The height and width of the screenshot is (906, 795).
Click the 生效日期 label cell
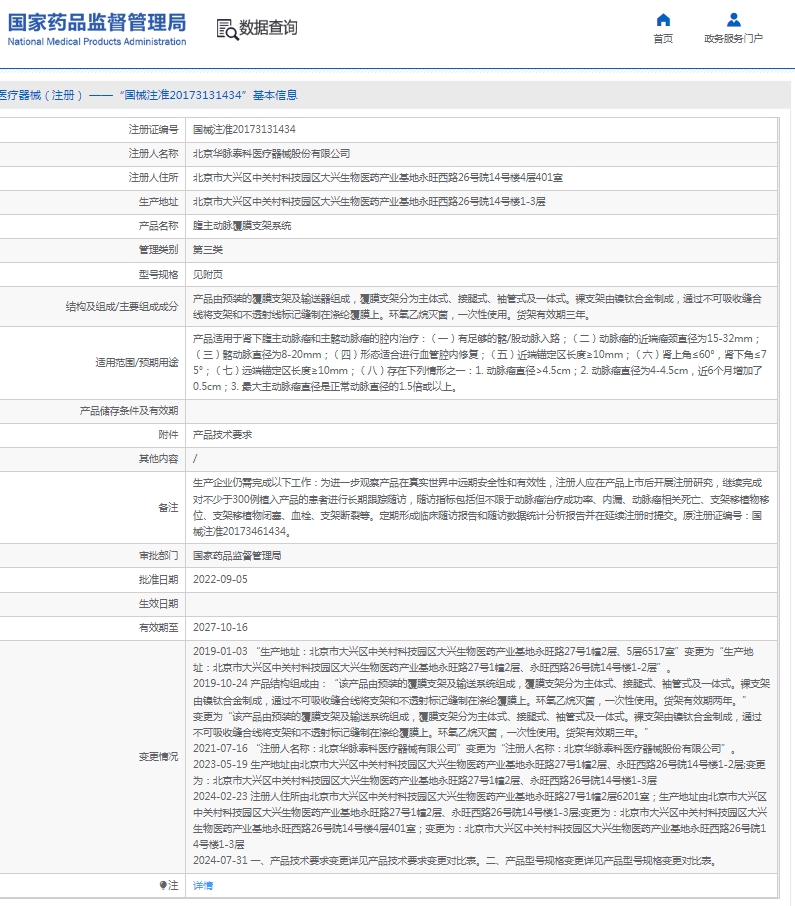(92, 604)
